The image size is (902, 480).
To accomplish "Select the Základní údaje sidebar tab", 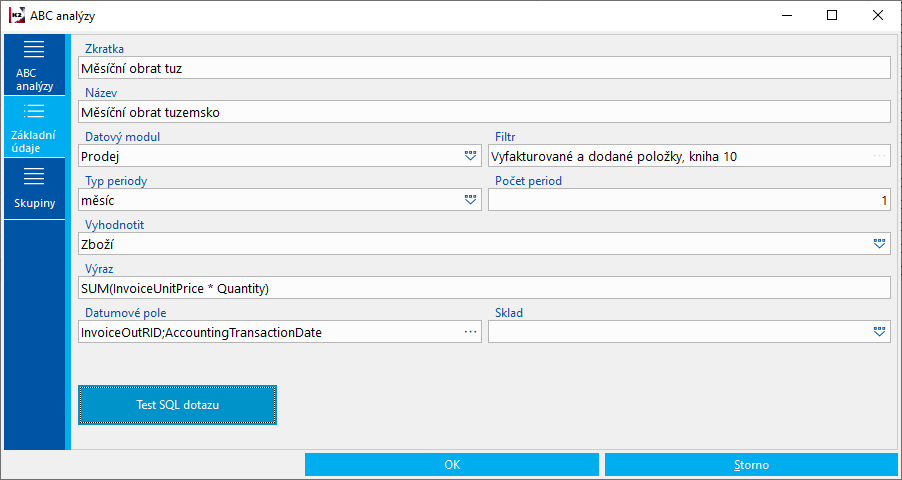I will pyautogui.click(x=34, y=126).
